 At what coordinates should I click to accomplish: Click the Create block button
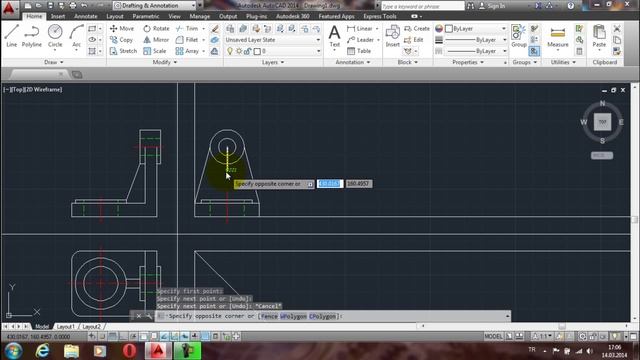click(417, 29)
